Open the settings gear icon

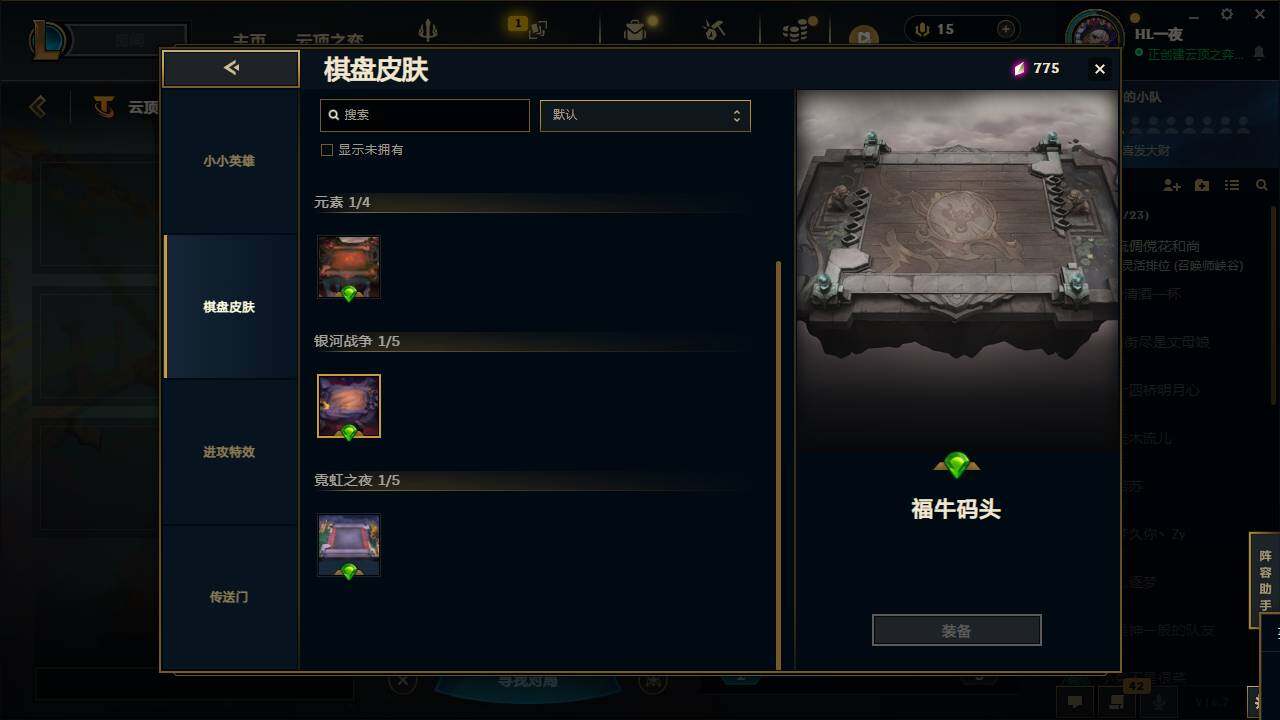(1227, 15)
